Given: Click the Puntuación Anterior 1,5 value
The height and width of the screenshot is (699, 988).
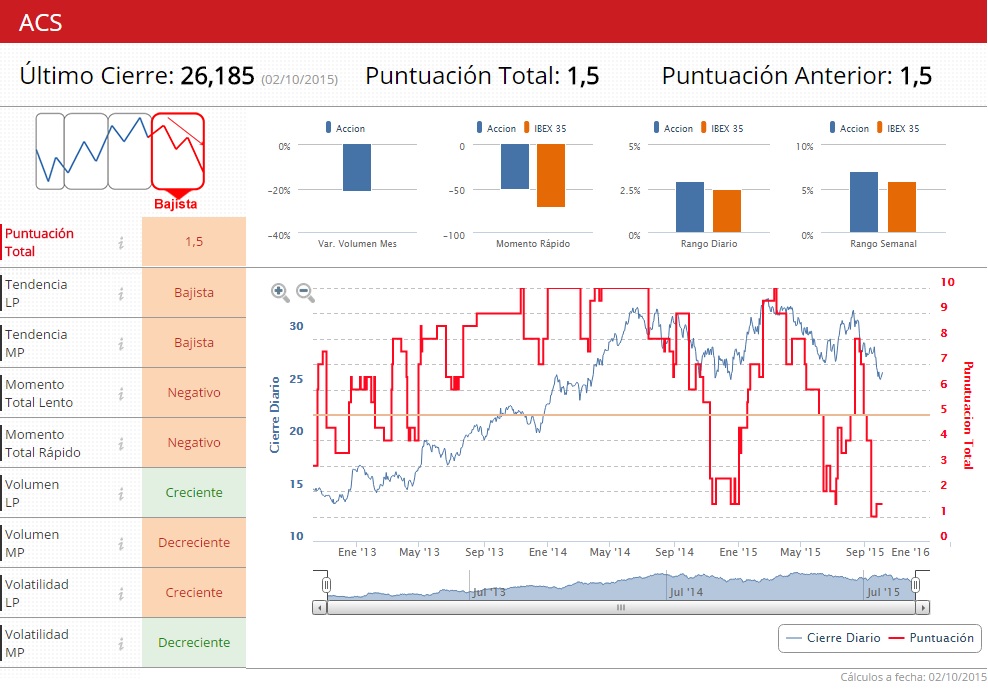Looking at the screenshot, I should [916, 76].
